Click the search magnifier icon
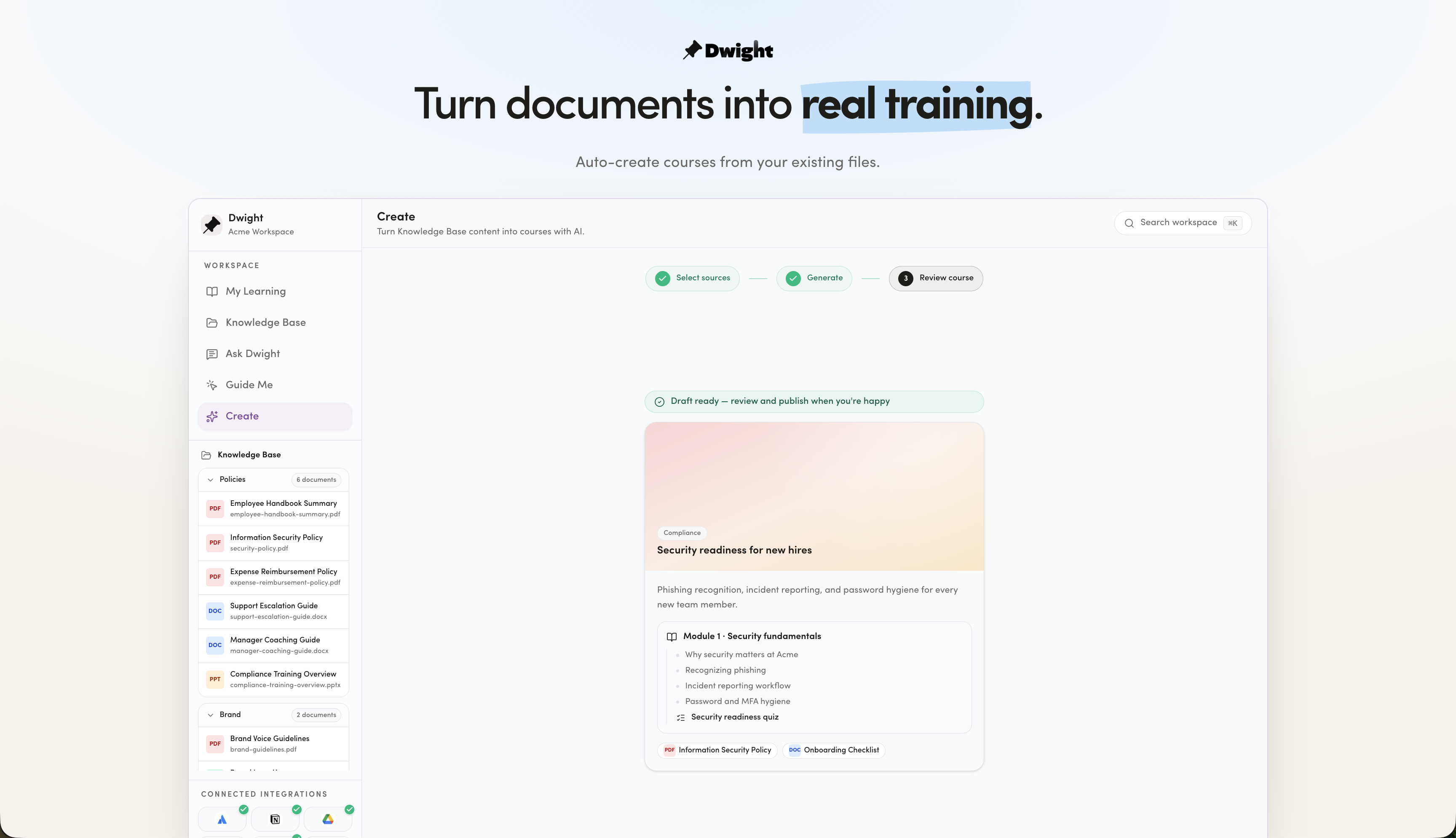 click(x=1129, y=223)
